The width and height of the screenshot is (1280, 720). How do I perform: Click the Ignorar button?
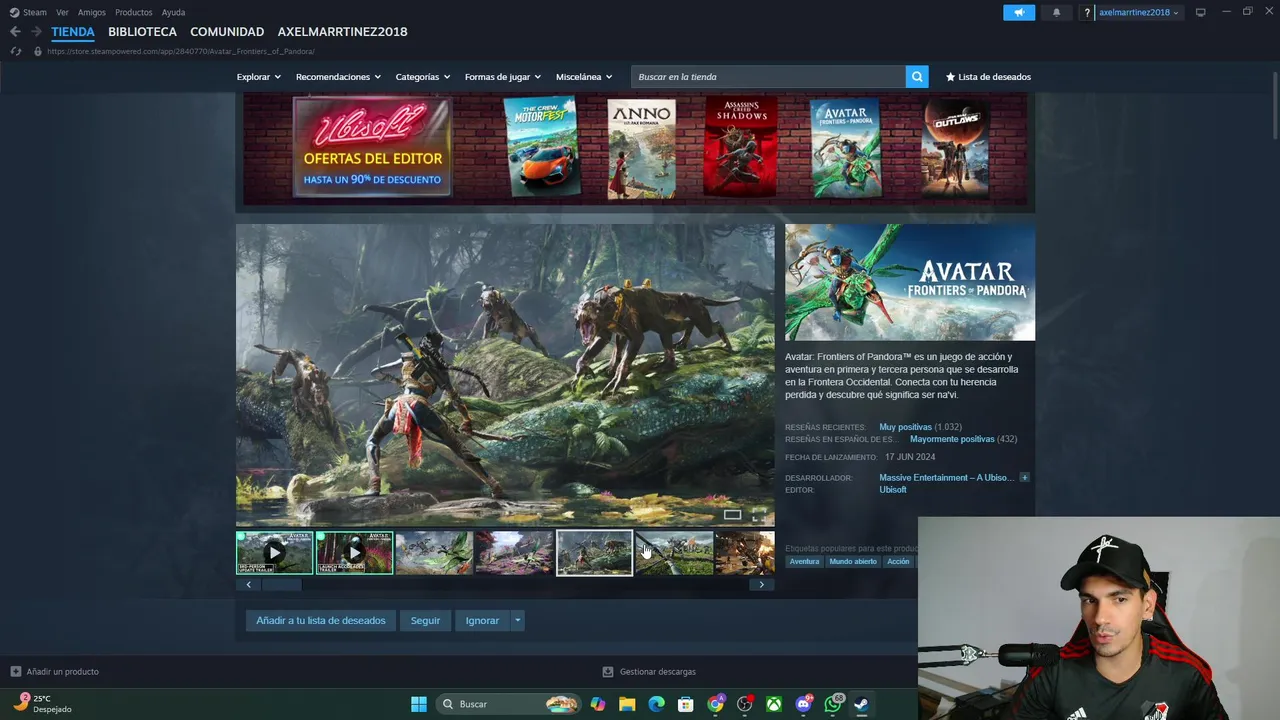pyautogui.click(x=482, y=621)
